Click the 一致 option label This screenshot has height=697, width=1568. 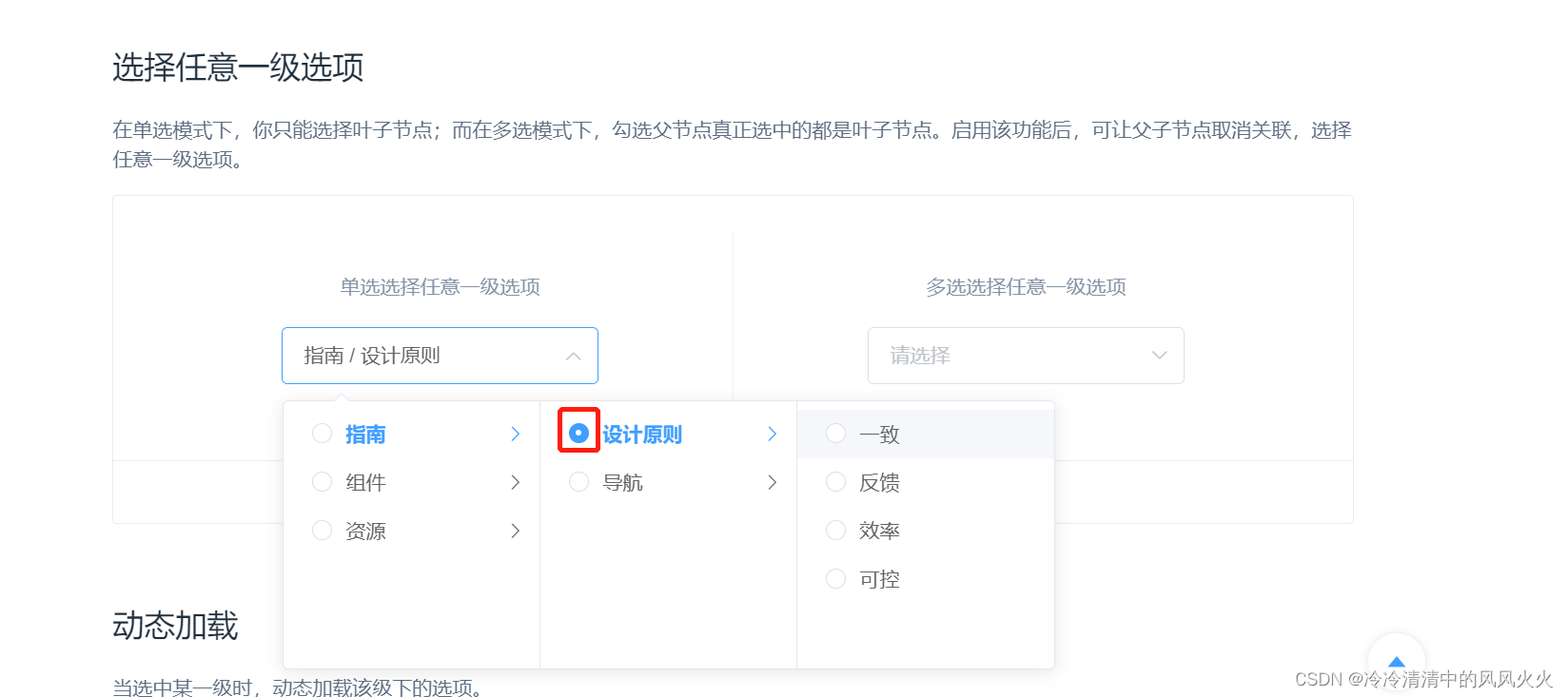click(879, 435)
